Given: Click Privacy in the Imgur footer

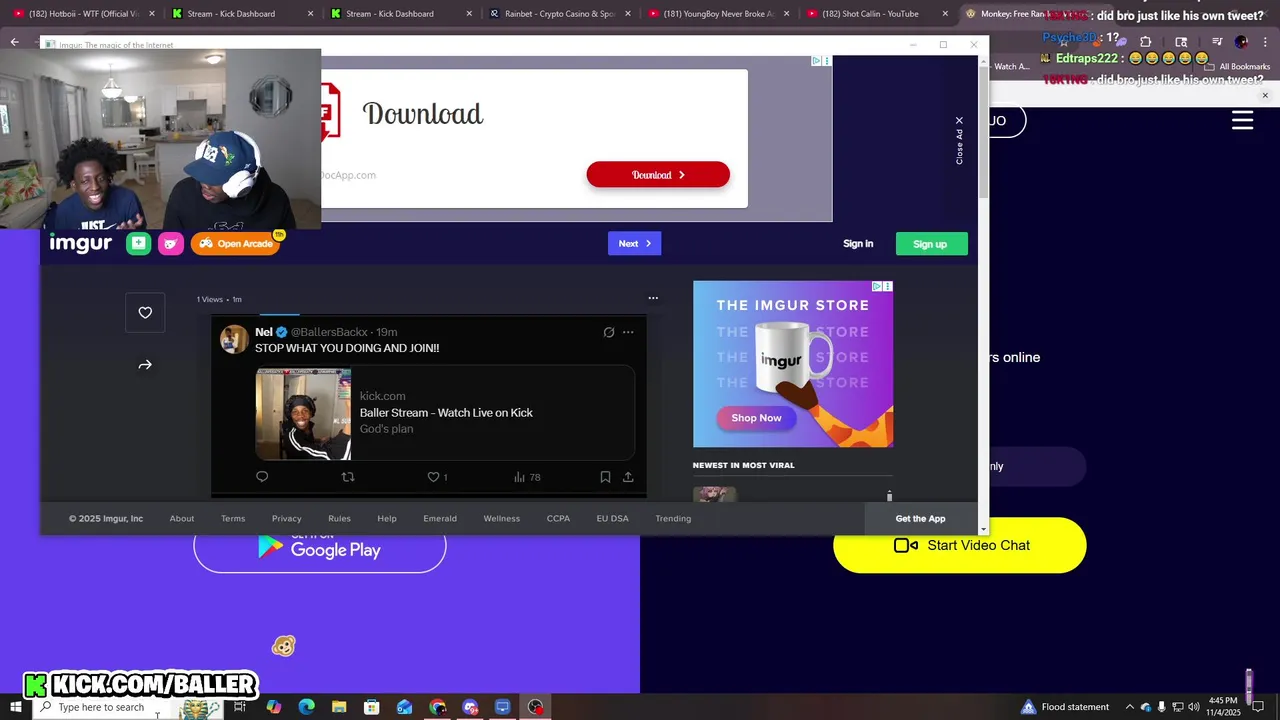Looking at the screenshot, I should [x=286, y=518].
